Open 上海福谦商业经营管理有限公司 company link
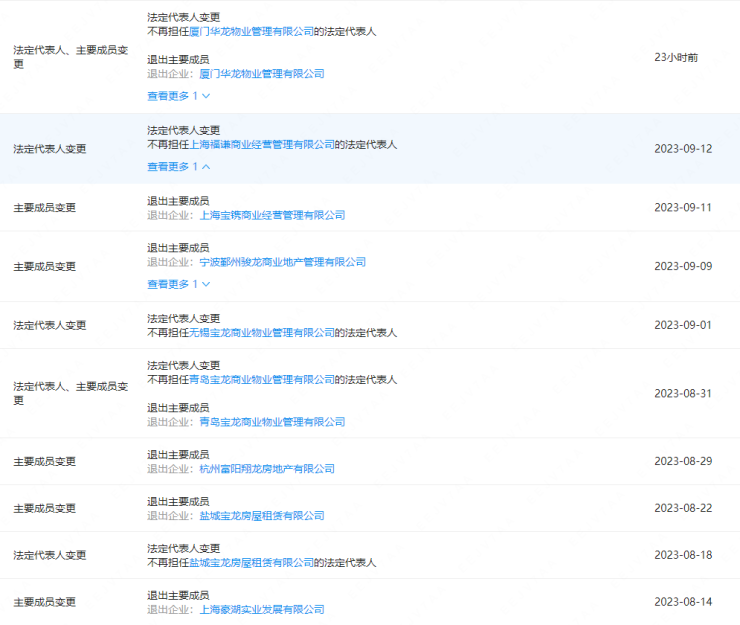740x625 pixels. click(261, 144)
